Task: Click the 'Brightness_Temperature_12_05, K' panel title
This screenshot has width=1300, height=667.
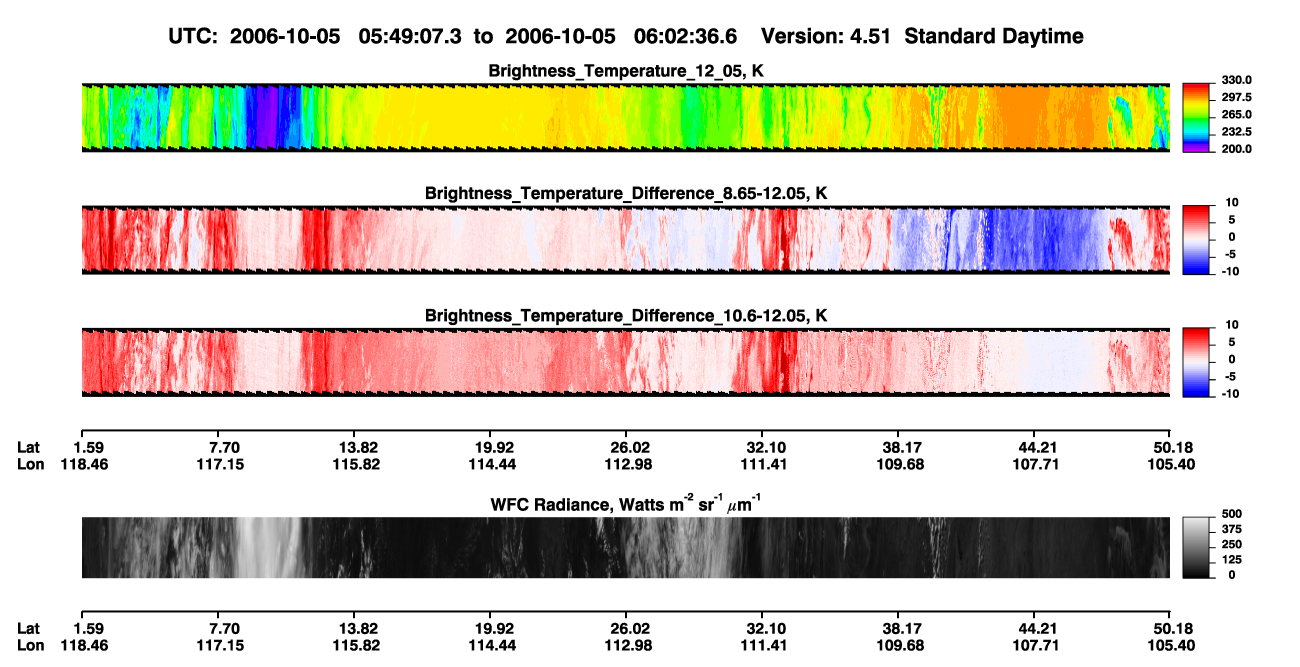Action: 626,70
